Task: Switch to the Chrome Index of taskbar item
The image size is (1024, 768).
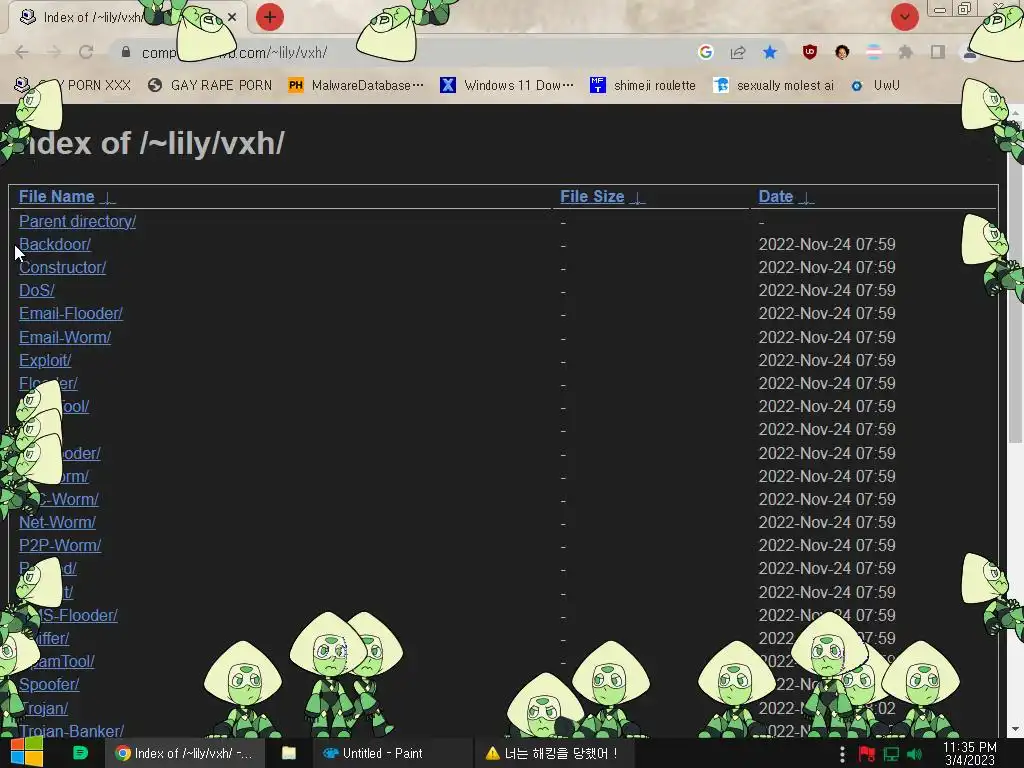Action: click(185, 753)
